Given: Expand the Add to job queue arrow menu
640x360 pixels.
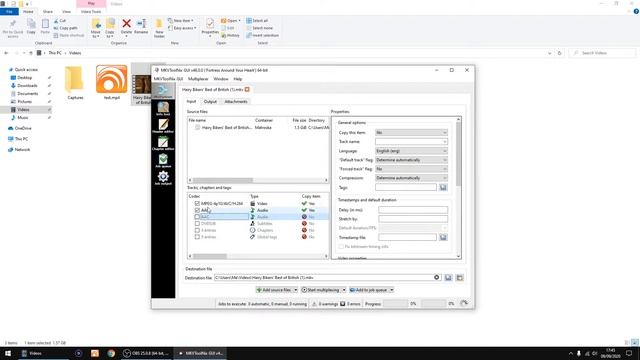Looking at the screenshot, I should click(x=391, y=290).
